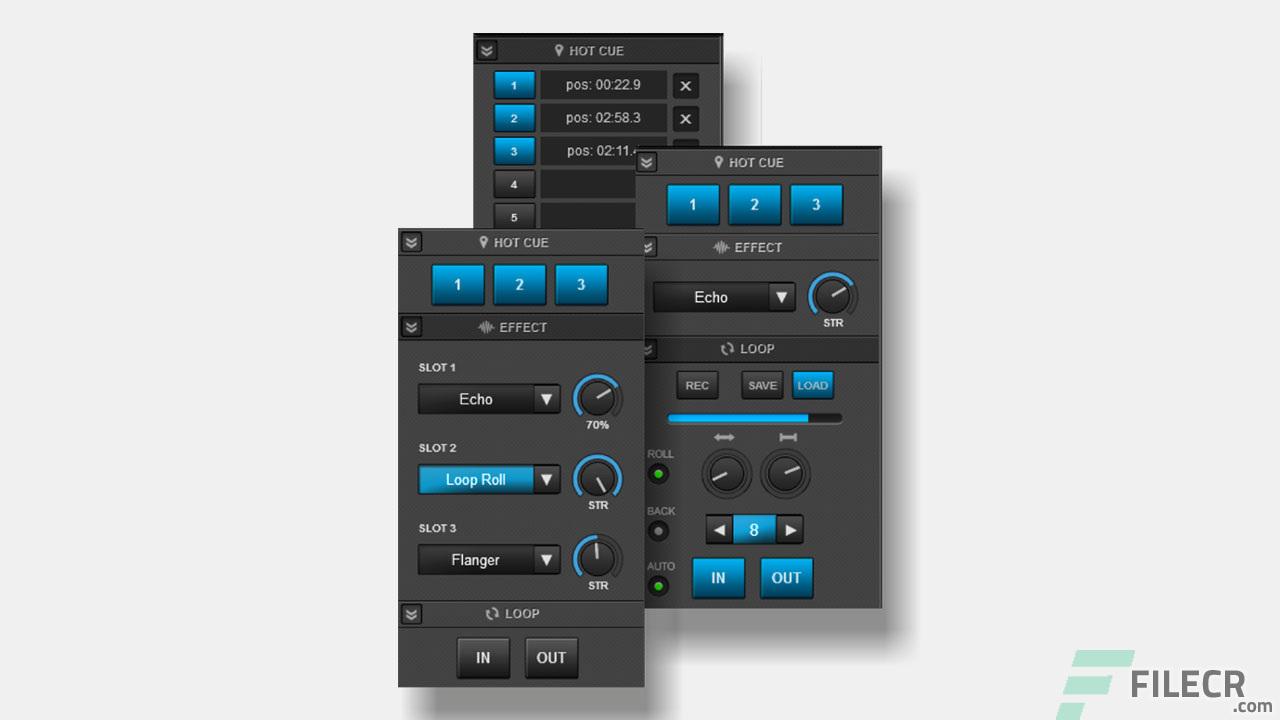Screen dimensions: 1280x720
Task: Trigger hot cue 2 in SLOT panel
Action: coord(519,285)
